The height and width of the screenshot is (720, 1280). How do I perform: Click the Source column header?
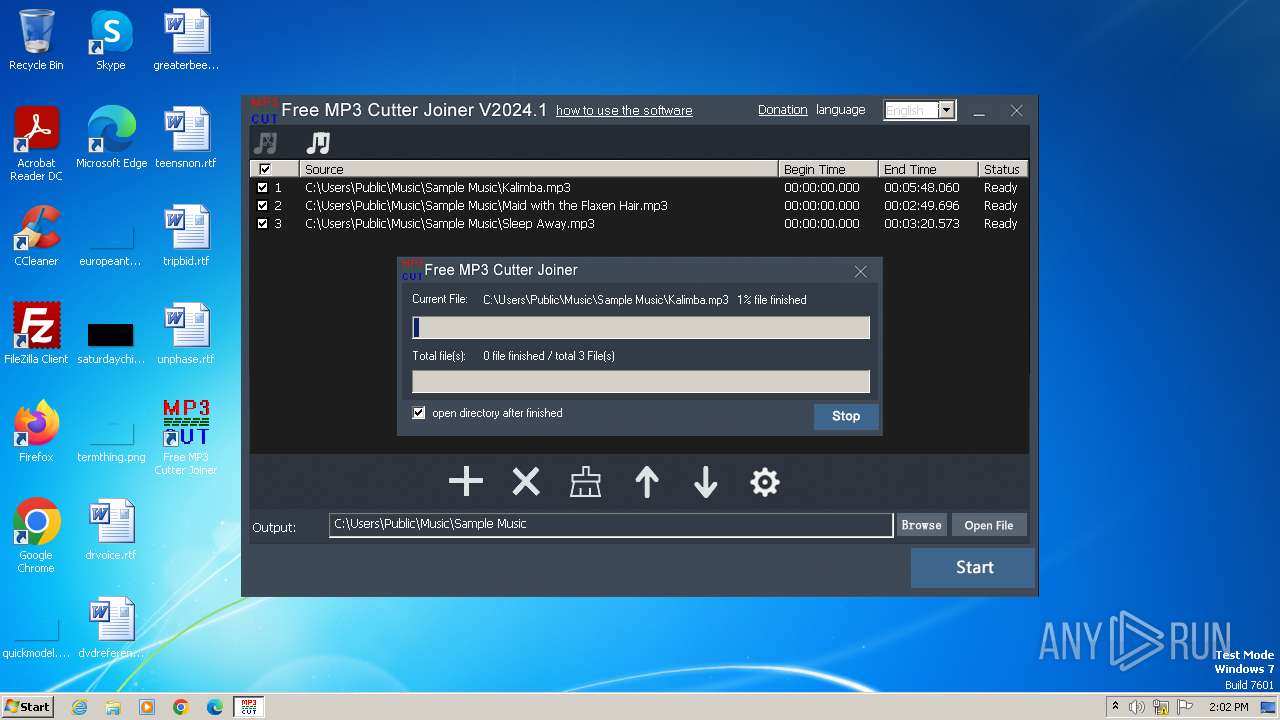pyautogui.click(x=538, y=169)
